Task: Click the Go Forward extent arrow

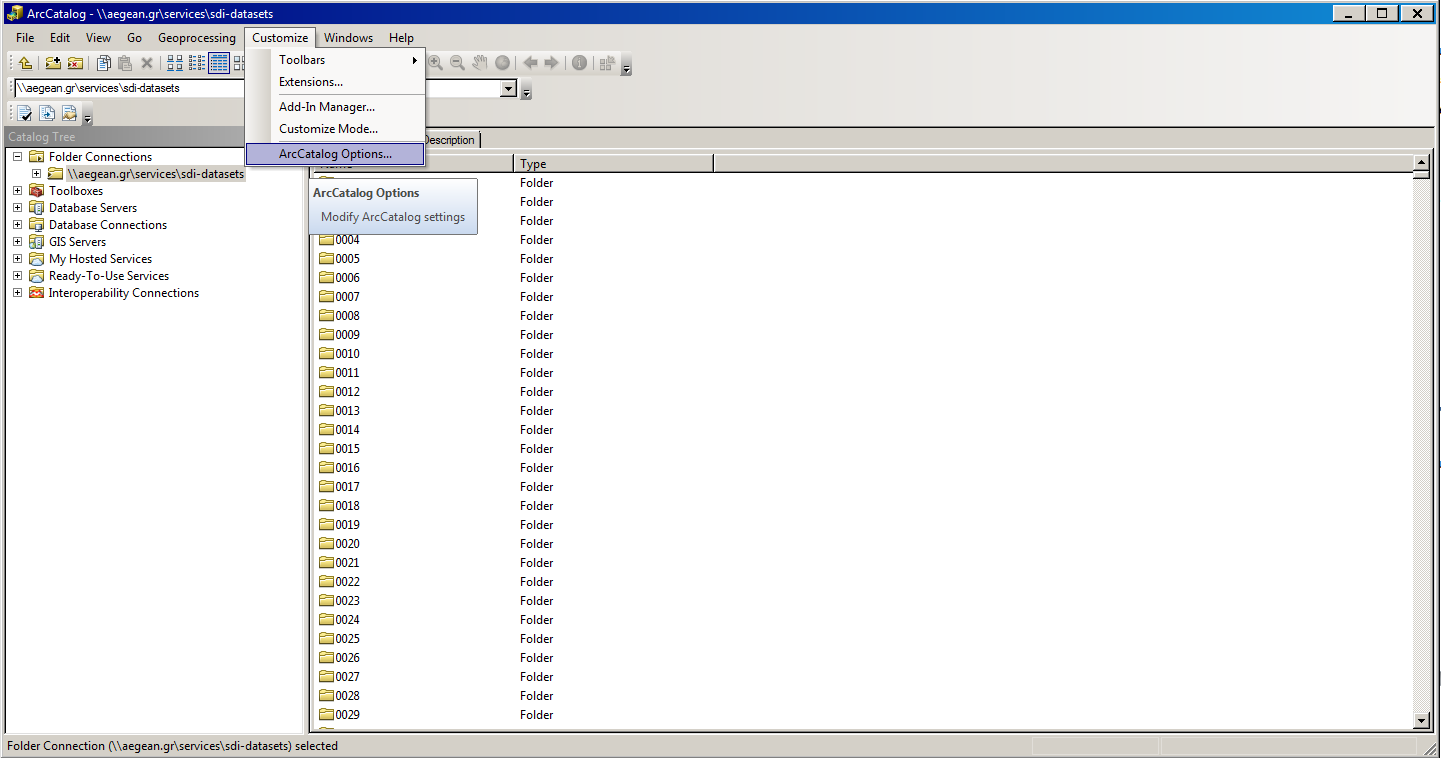Action: 551,63
